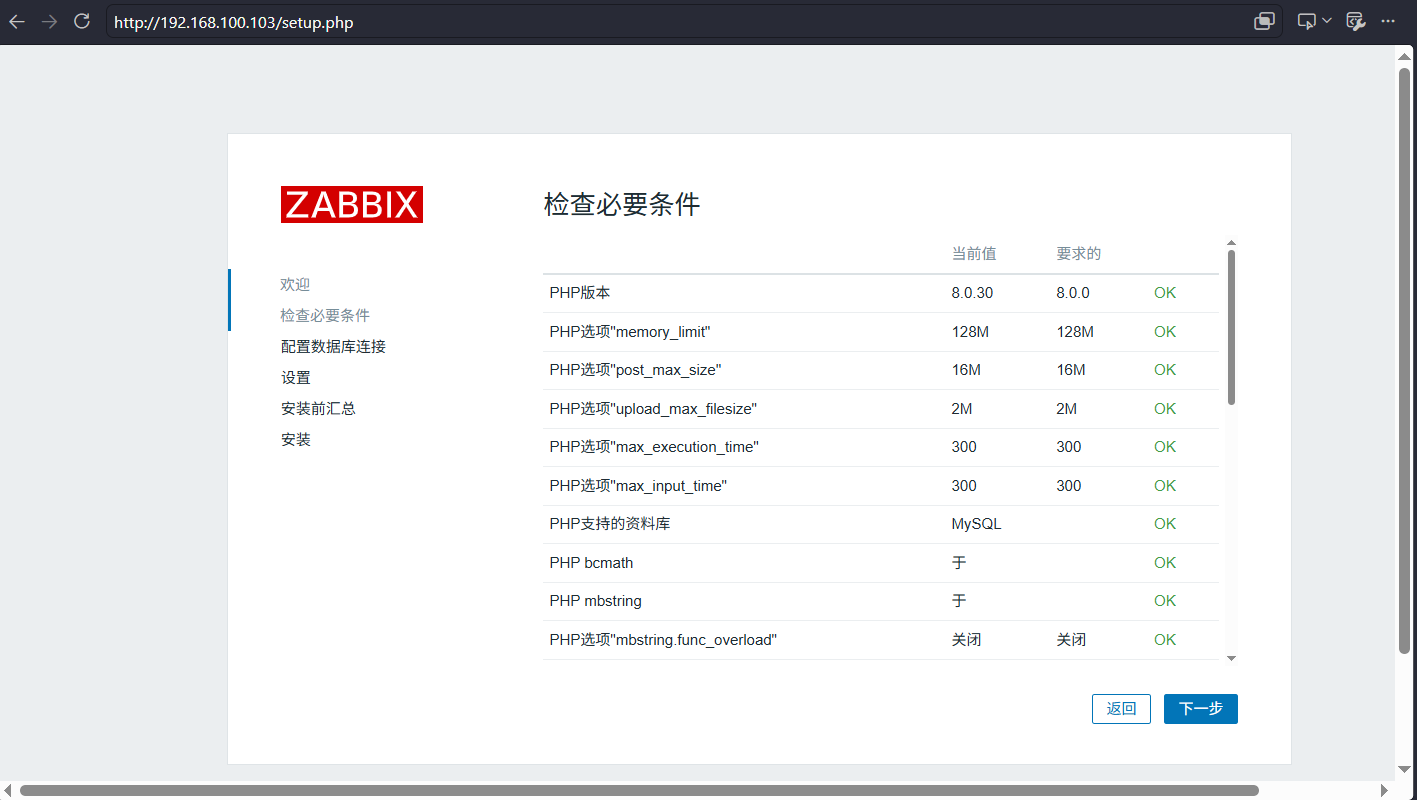
Task: Open the 设置 step in the sidebar
Action: pos(296,378)
